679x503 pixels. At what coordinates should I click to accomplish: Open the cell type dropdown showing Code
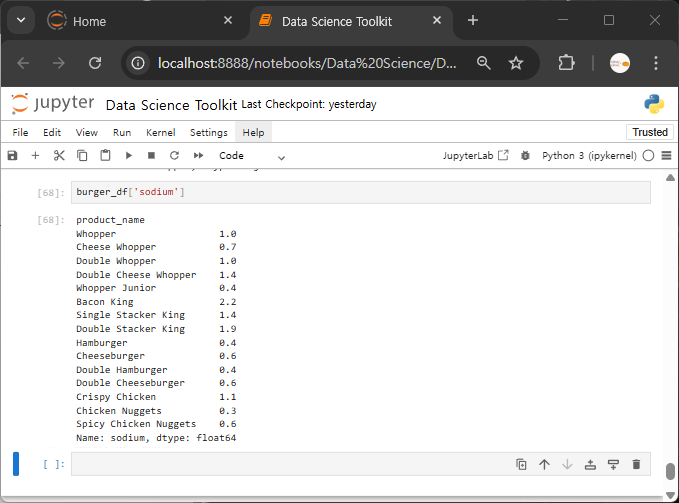[x=252, y=156]
